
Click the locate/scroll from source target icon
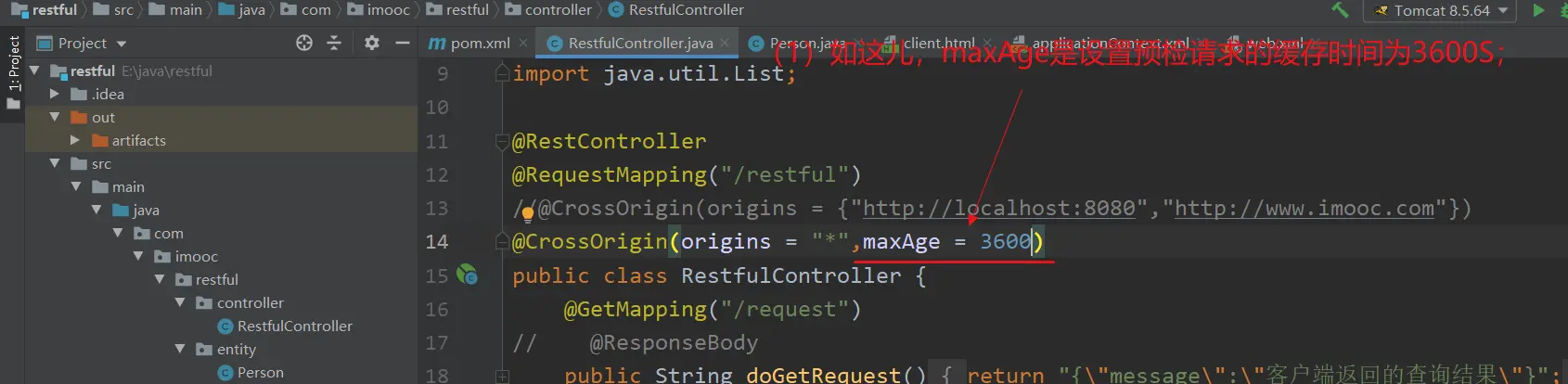pos(304,43)
